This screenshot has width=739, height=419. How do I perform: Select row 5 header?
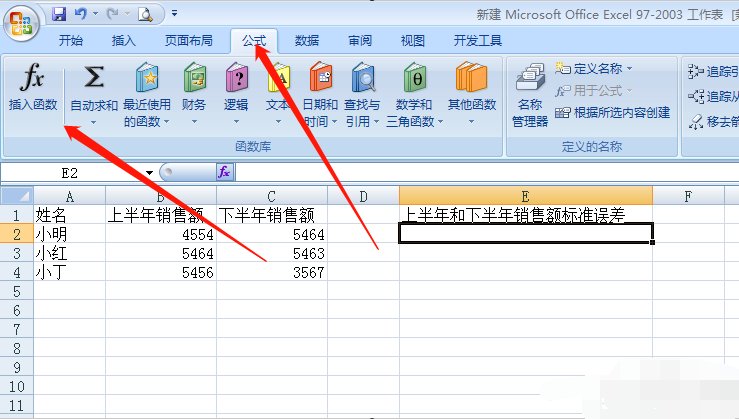[16, 291]
